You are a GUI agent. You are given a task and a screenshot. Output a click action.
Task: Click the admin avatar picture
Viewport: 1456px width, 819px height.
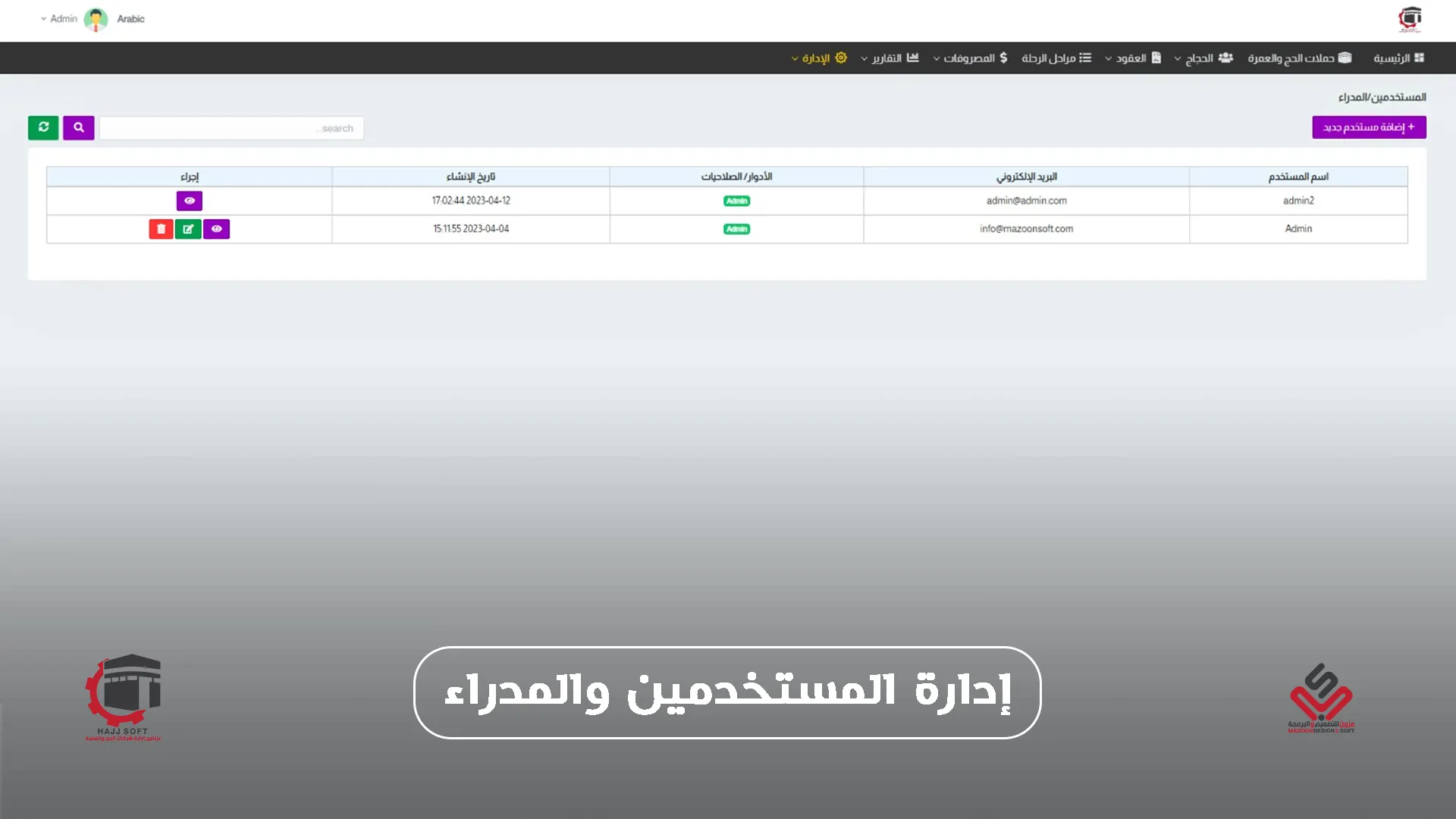pos(96,19)
